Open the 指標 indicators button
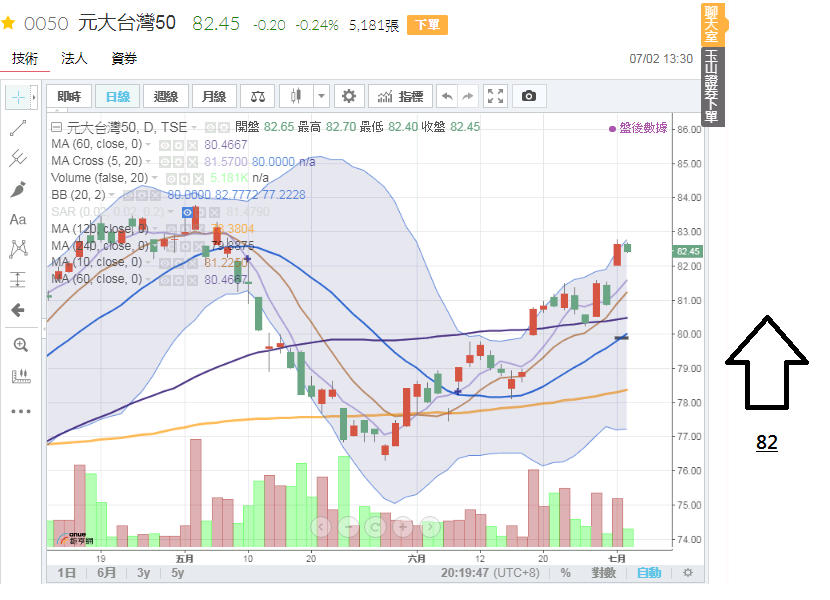The image size is (830, 600). 400,96
